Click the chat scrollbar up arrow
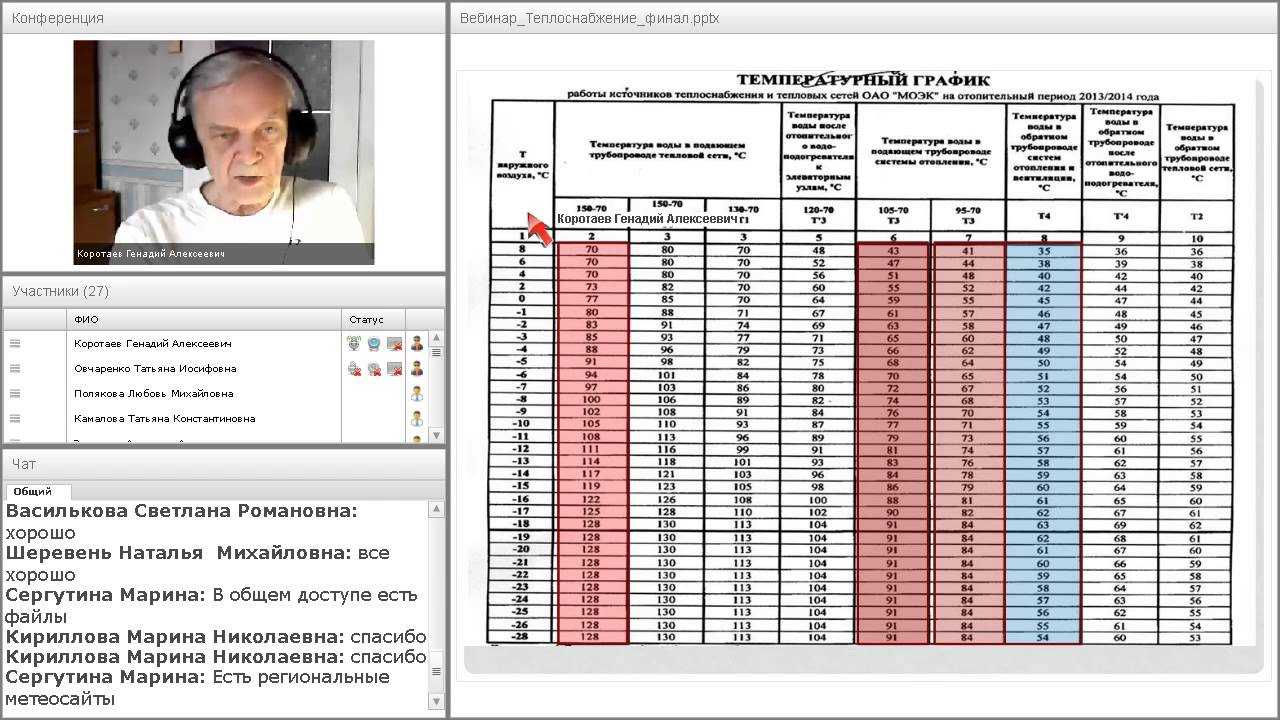Image resolution: width=1280 pixels, height=720 pixels. (x=436, y=510)
